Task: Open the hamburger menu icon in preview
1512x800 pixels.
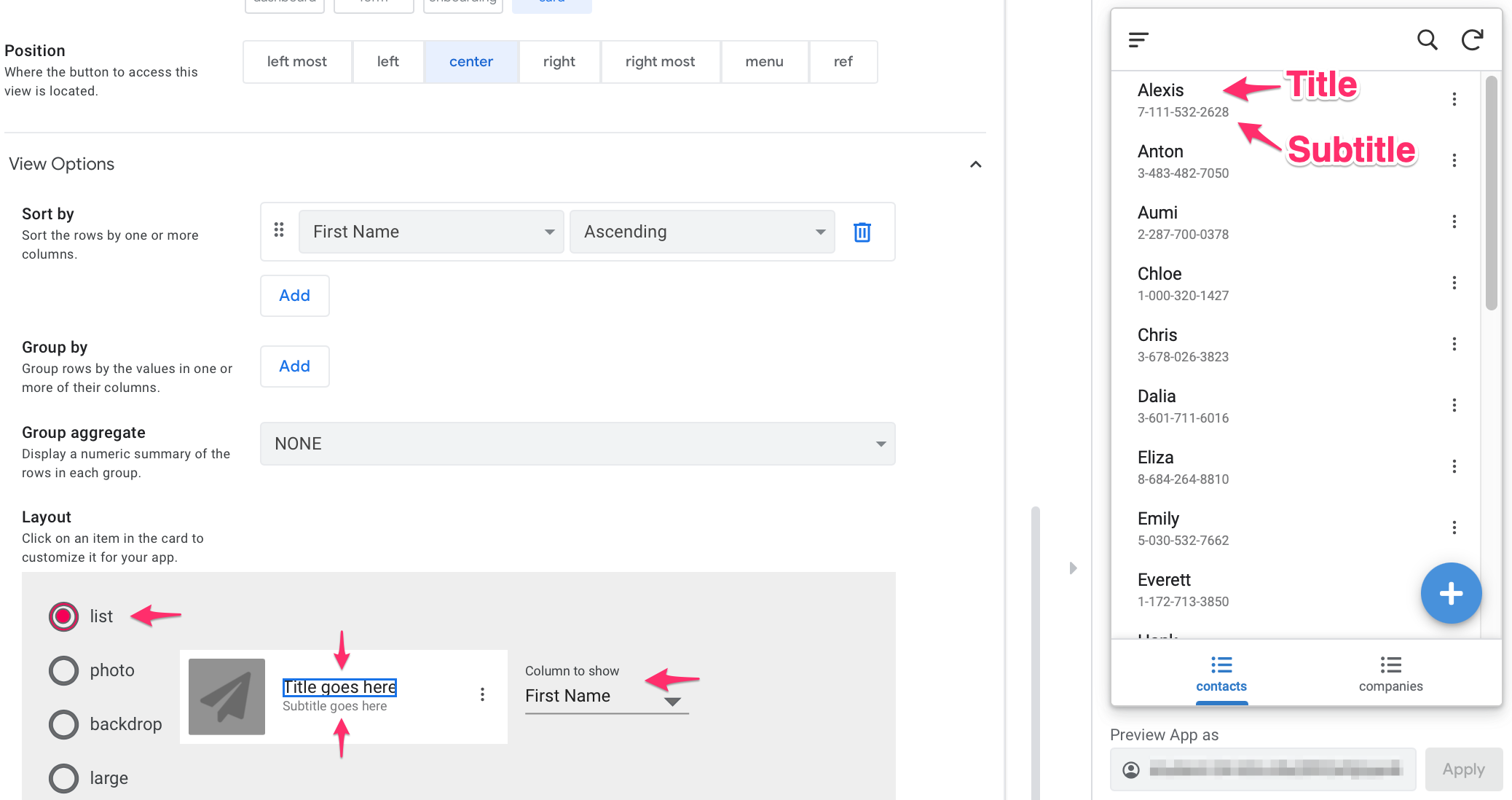Action: coord(1138,40)
